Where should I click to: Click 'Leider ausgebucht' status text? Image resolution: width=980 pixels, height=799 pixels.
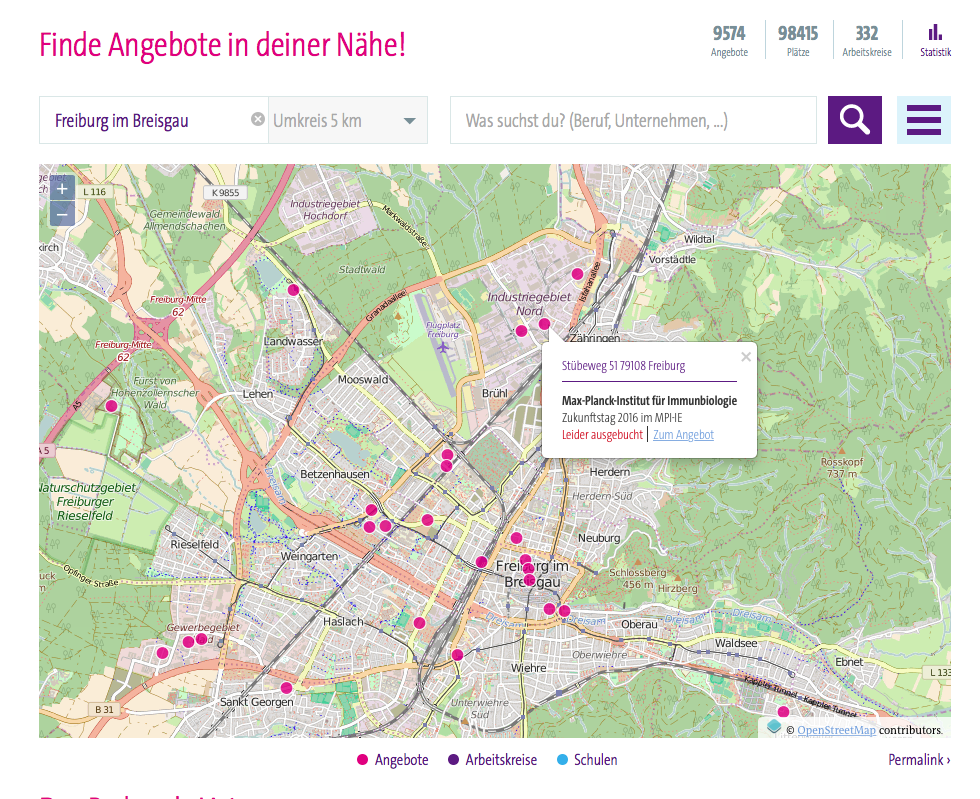coord(602,435)
